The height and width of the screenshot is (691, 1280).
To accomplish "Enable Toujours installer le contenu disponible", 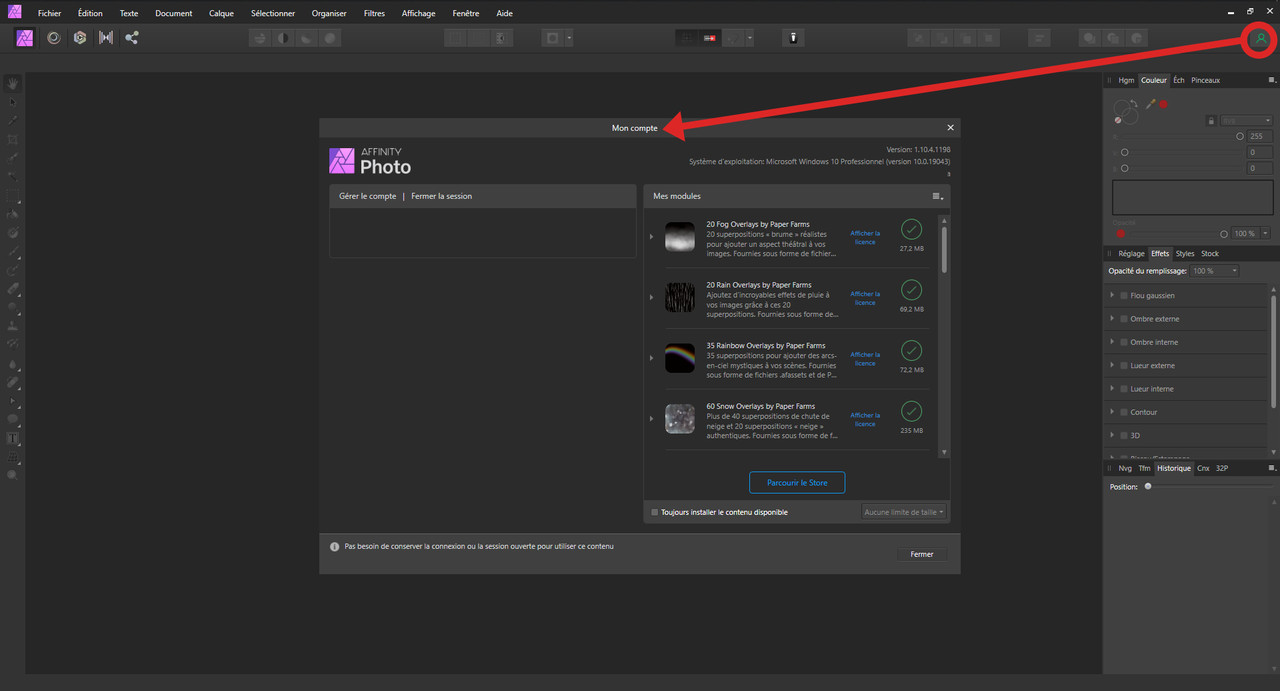I will (655, 512).
